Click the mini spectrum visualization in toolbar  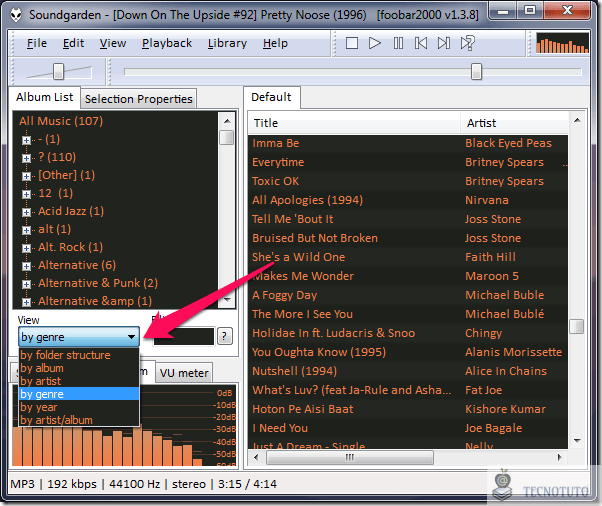tap(562, 43)
